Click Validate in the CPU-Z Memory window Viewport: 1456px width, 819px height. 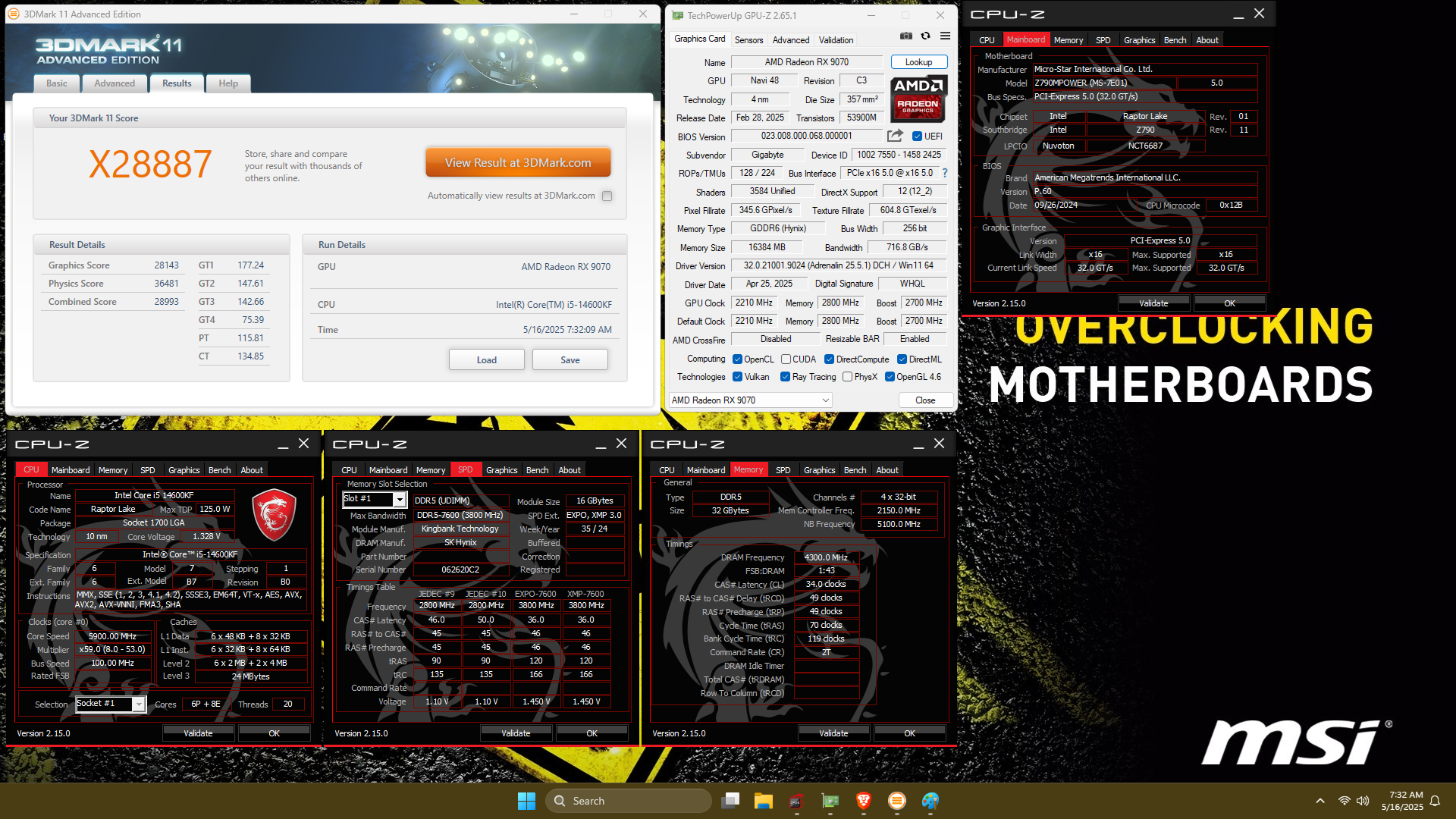point(833,733)
